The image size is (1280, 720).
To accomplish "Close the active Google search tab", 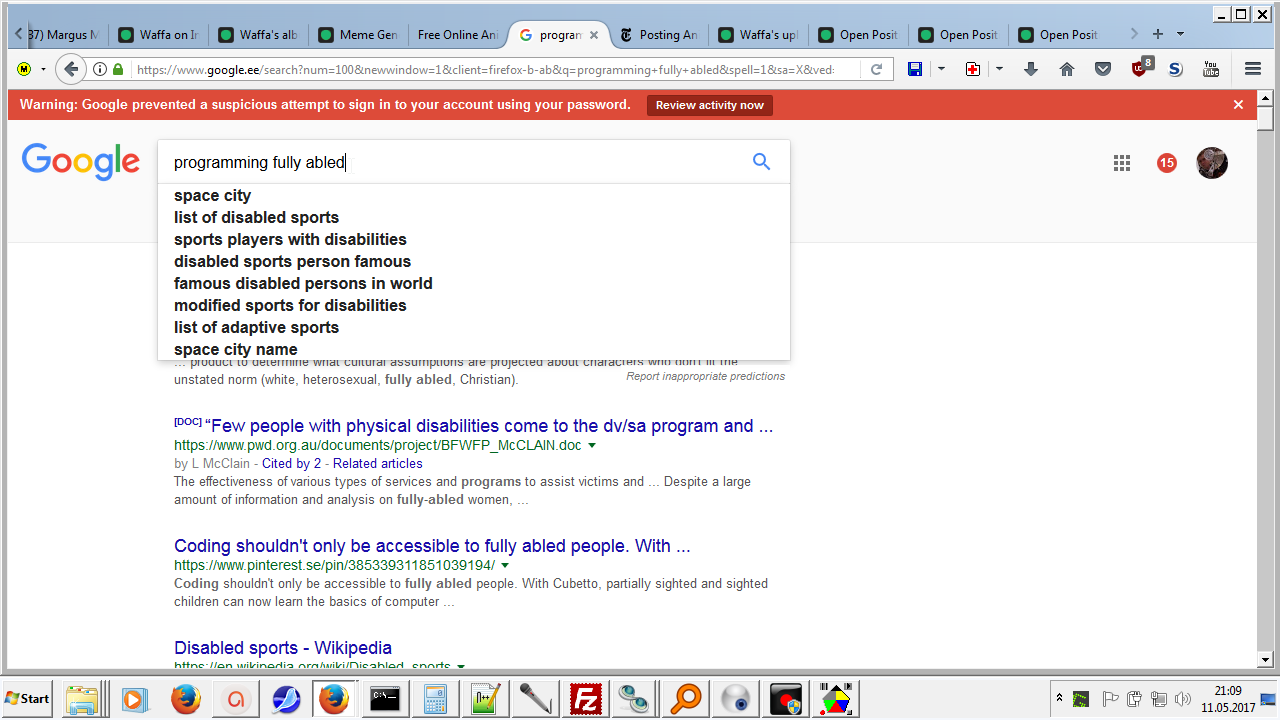I will coord(593,34).
